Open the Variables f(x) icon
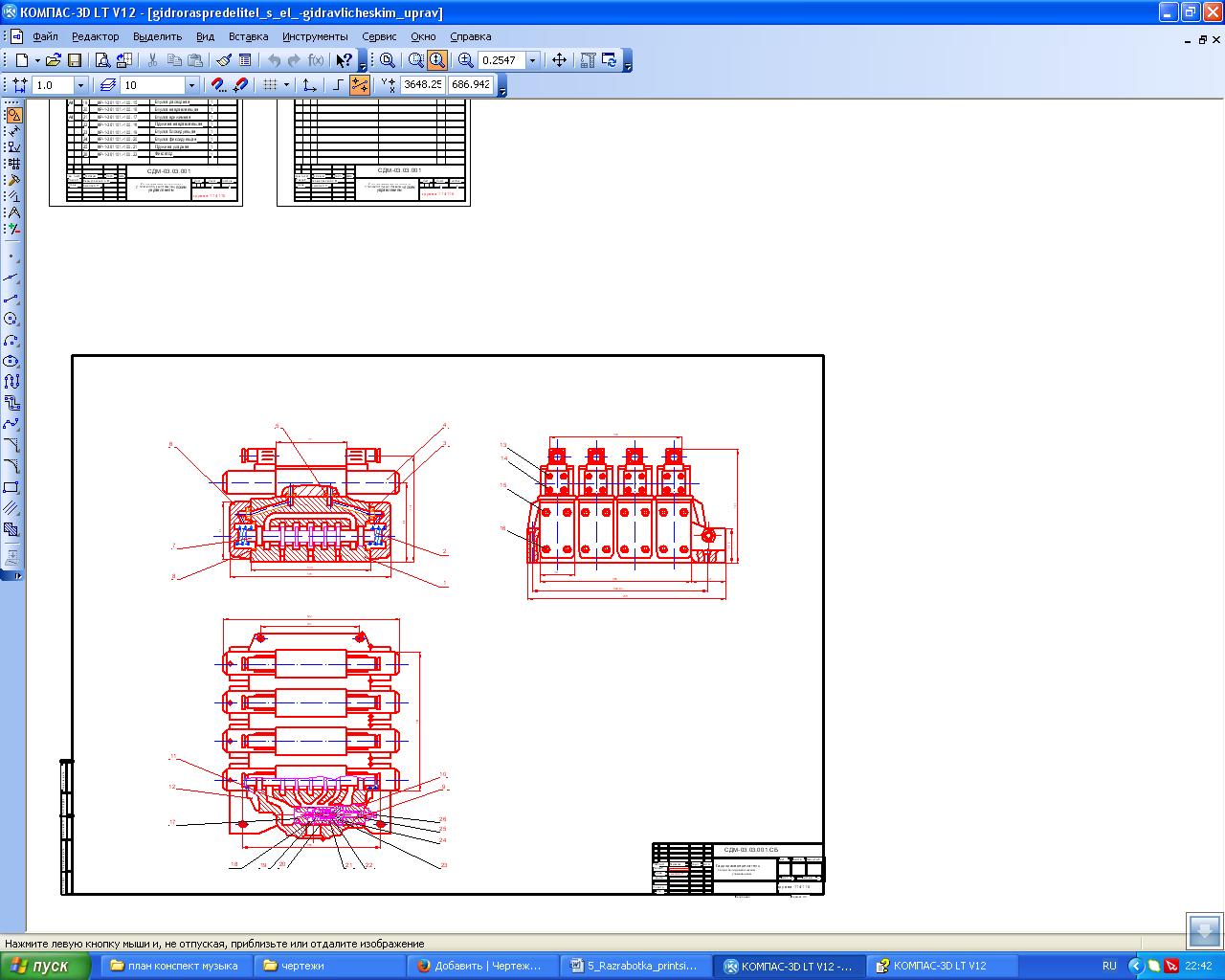 point(316,60)
